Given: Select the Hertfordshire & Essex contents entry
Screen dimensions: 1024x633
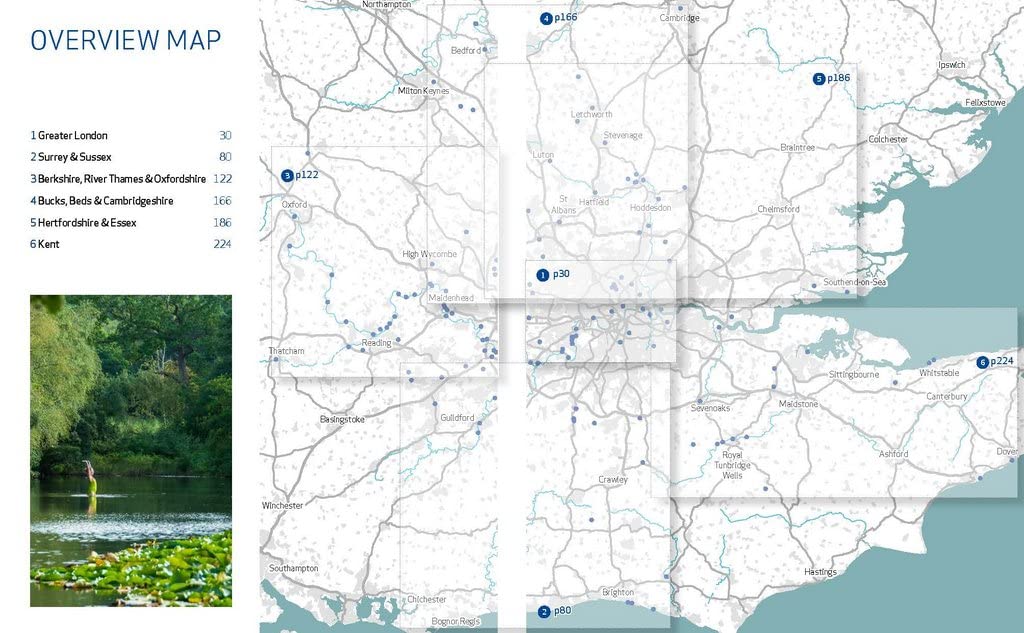Looking at the screenshot, I should [86, 223].
